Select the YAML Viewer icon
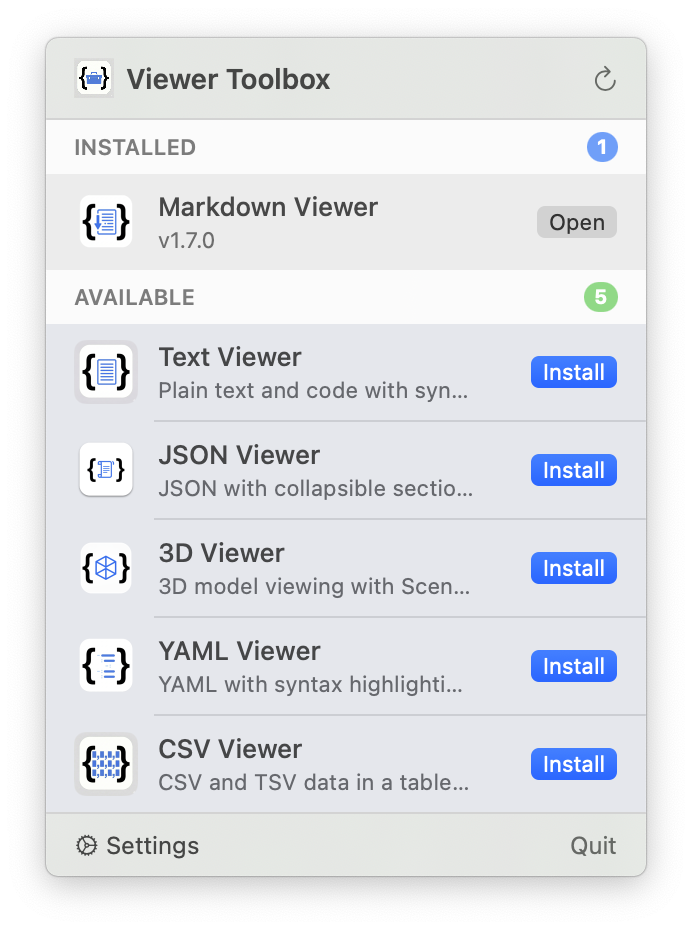 pos(105,665)
